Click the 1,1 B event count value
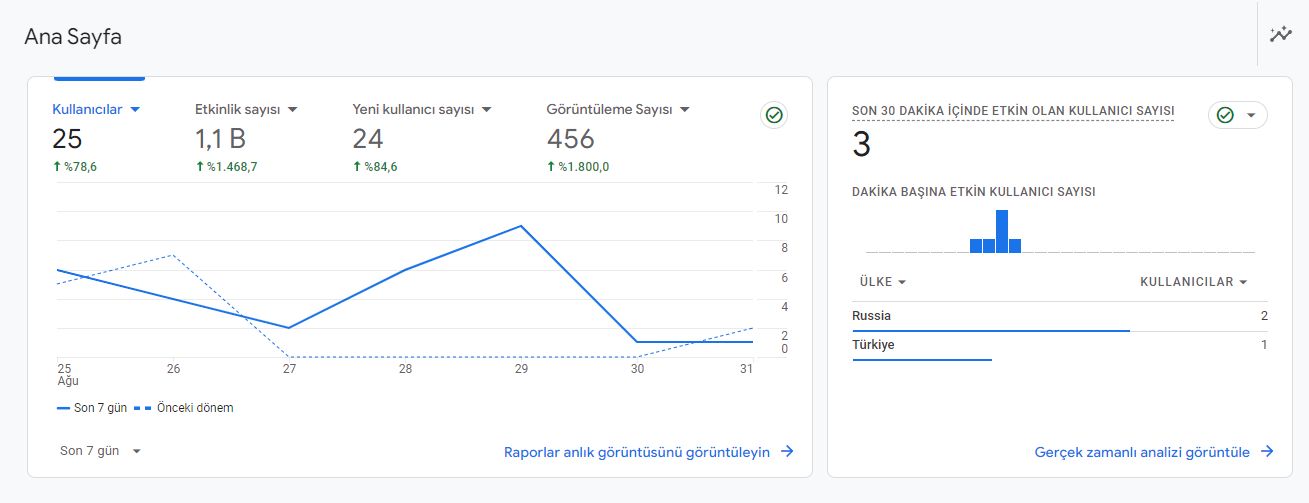 click(220, 139)
